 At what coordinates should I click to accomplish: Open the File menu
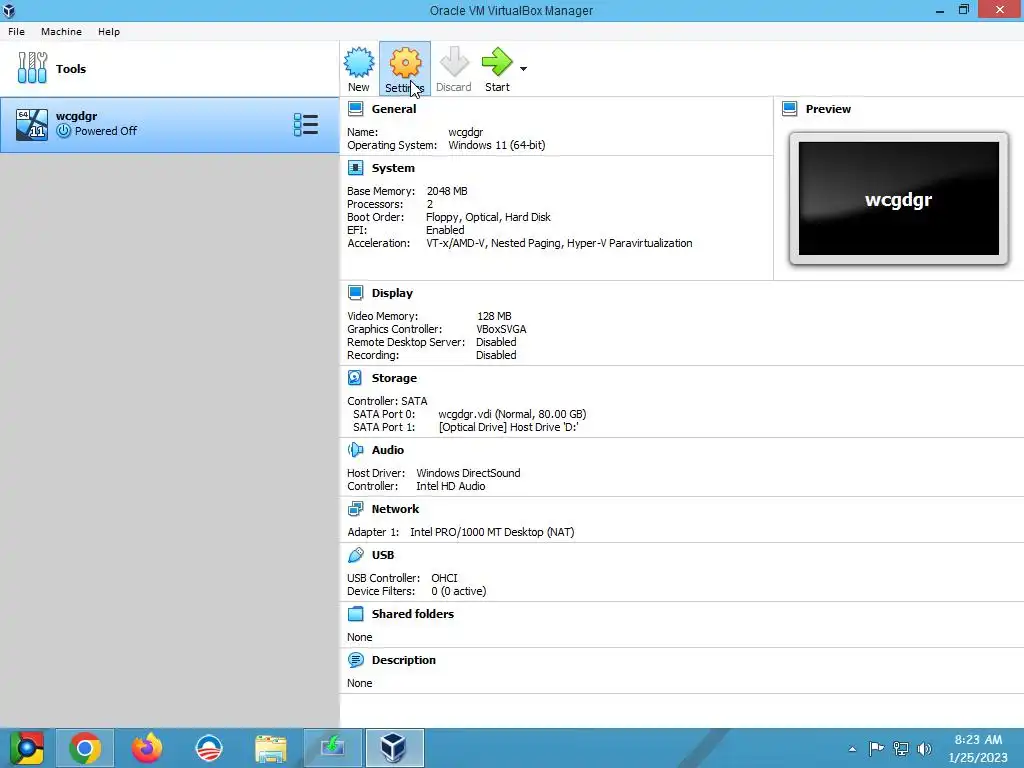(16, 31)
